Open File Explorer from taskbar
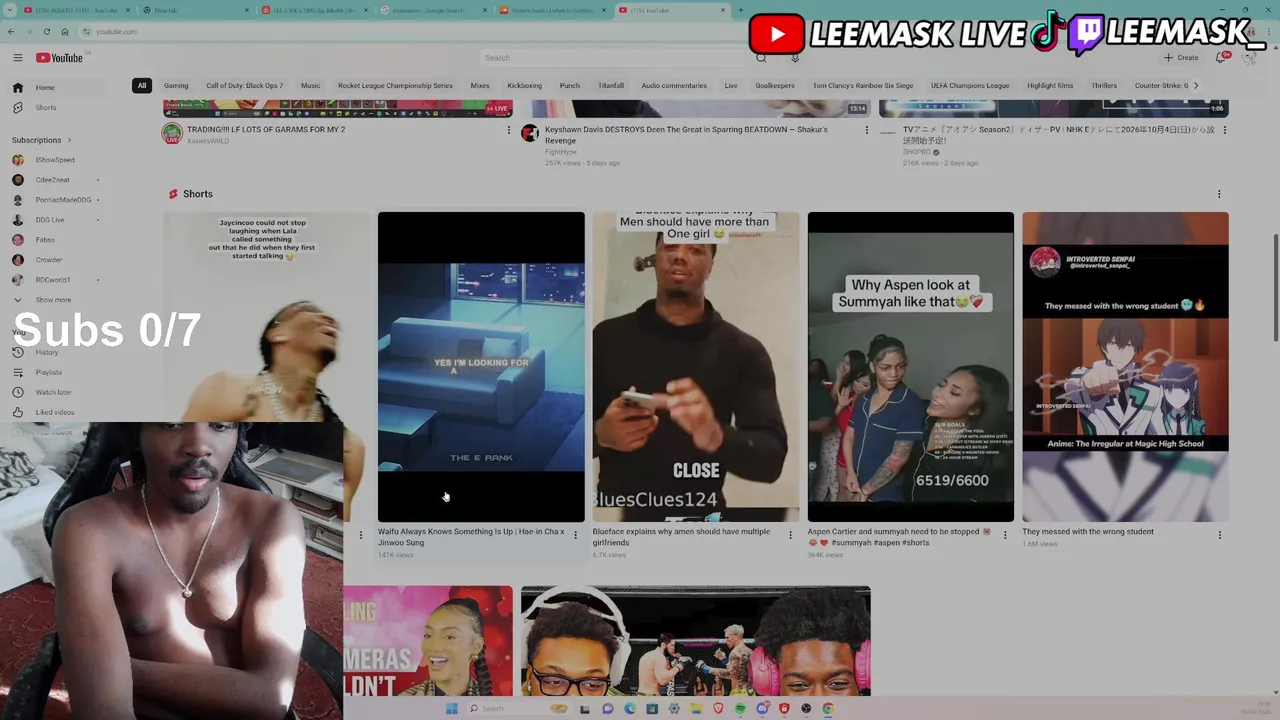The image size is (1280, 720). 696,708
